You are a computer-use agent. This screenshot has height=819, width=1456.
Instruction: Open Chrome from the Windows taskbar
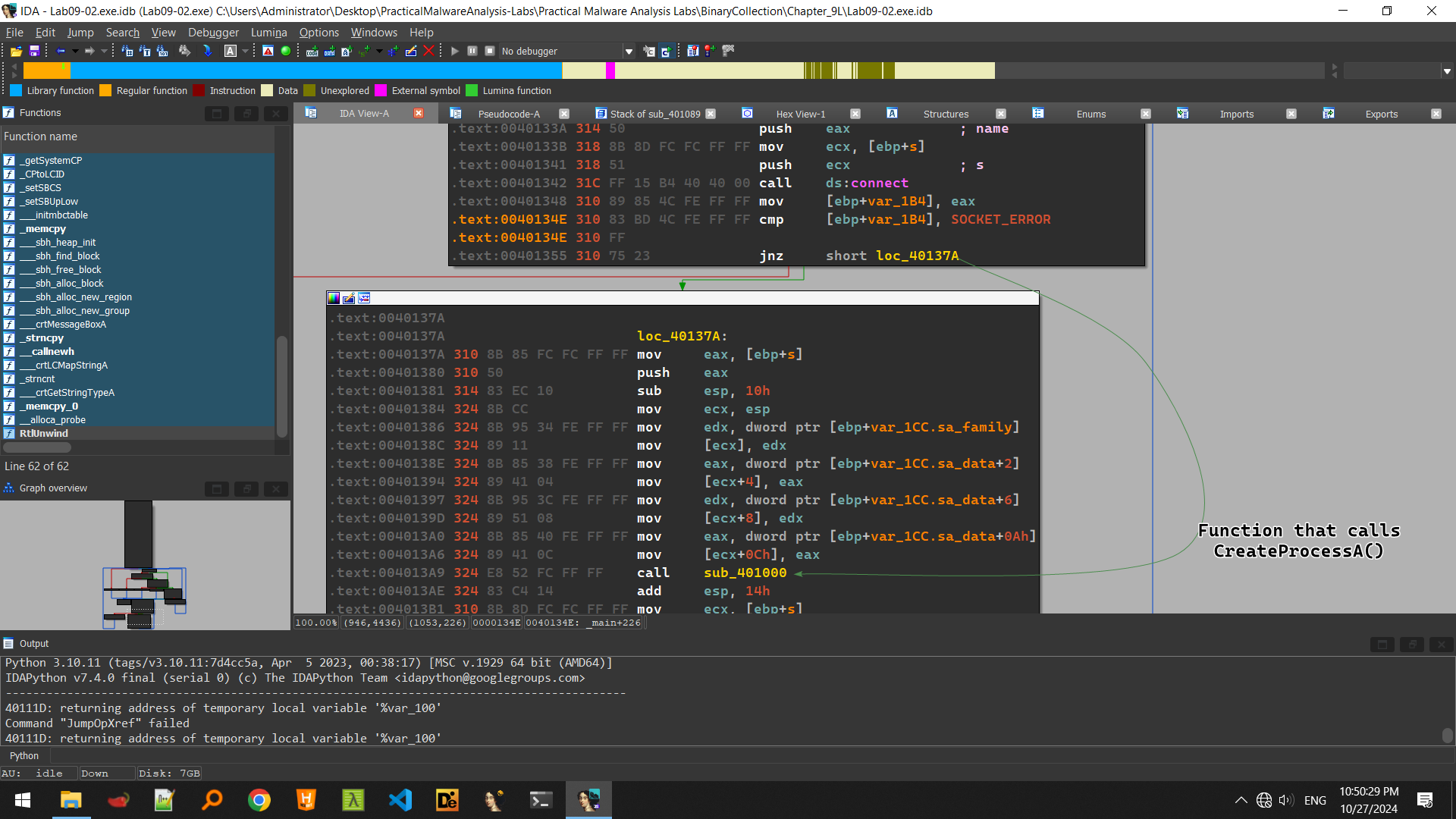point(259,800)
